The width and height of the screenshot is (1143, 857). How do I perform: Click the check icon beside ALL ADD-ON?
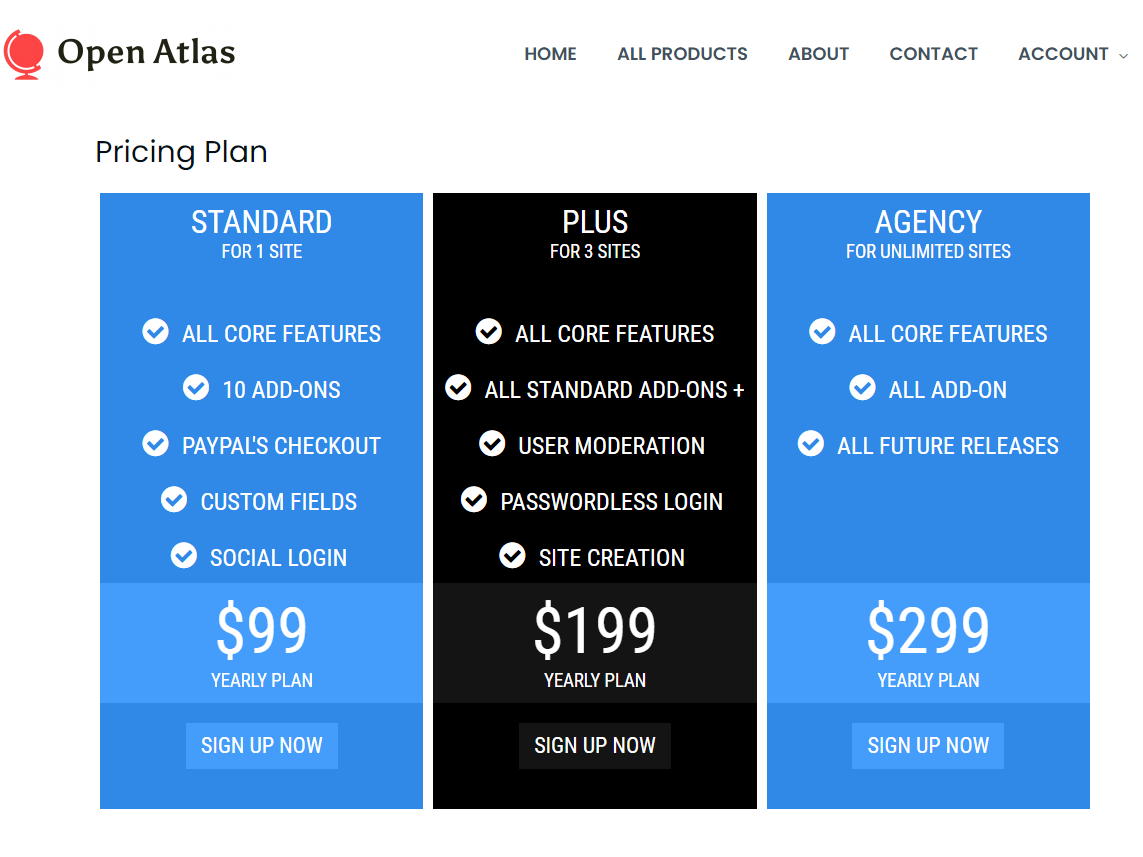862,388
